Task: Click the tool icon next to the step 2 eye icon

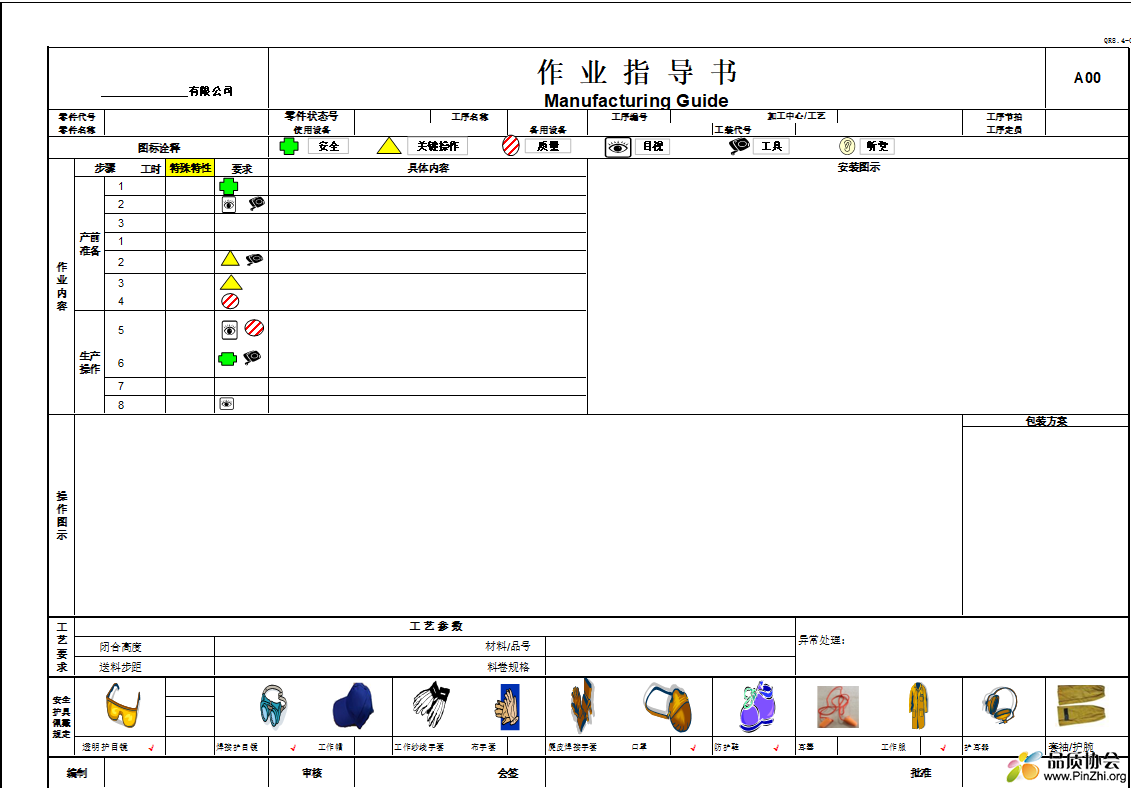Action: click(257, 204)
